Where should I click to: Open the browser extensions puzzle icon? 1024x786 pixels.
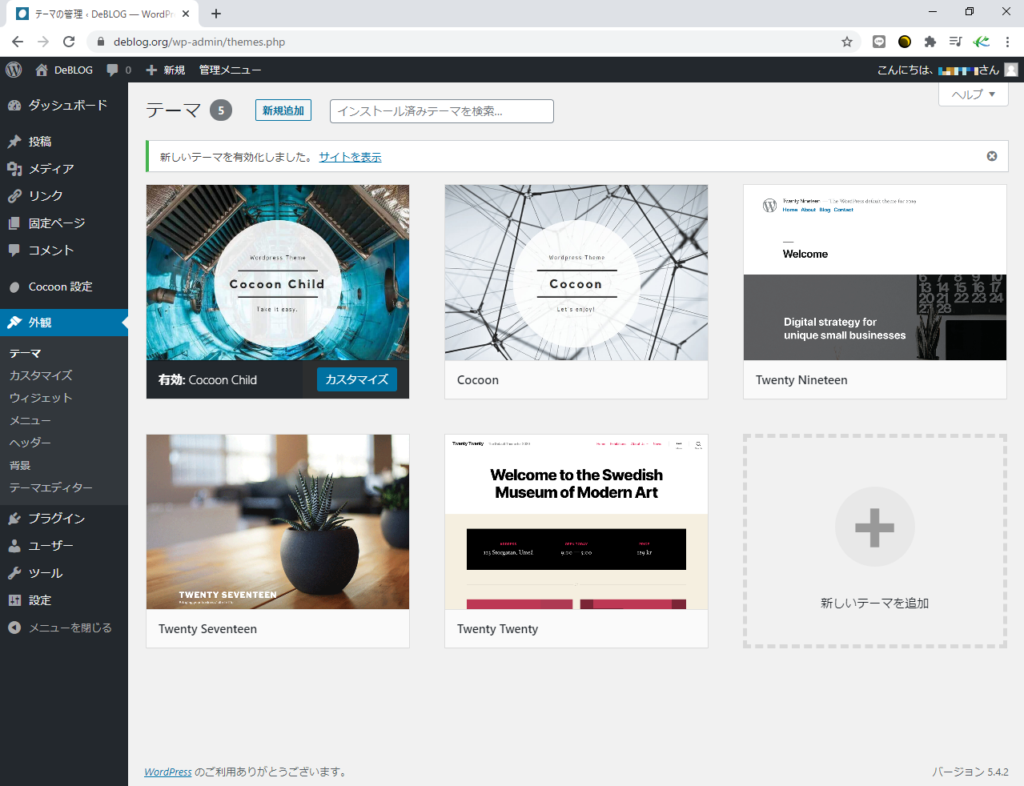click(x=930, y=42)
